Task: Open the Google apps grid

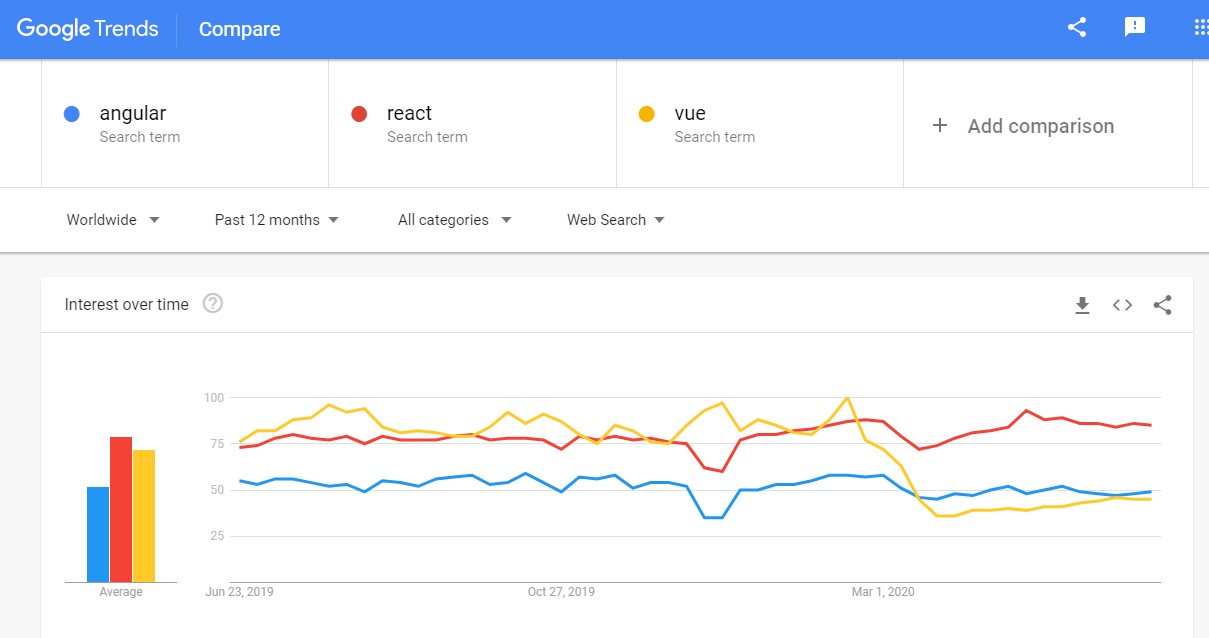Action: pyautogui.click(x=1200, y=28)
